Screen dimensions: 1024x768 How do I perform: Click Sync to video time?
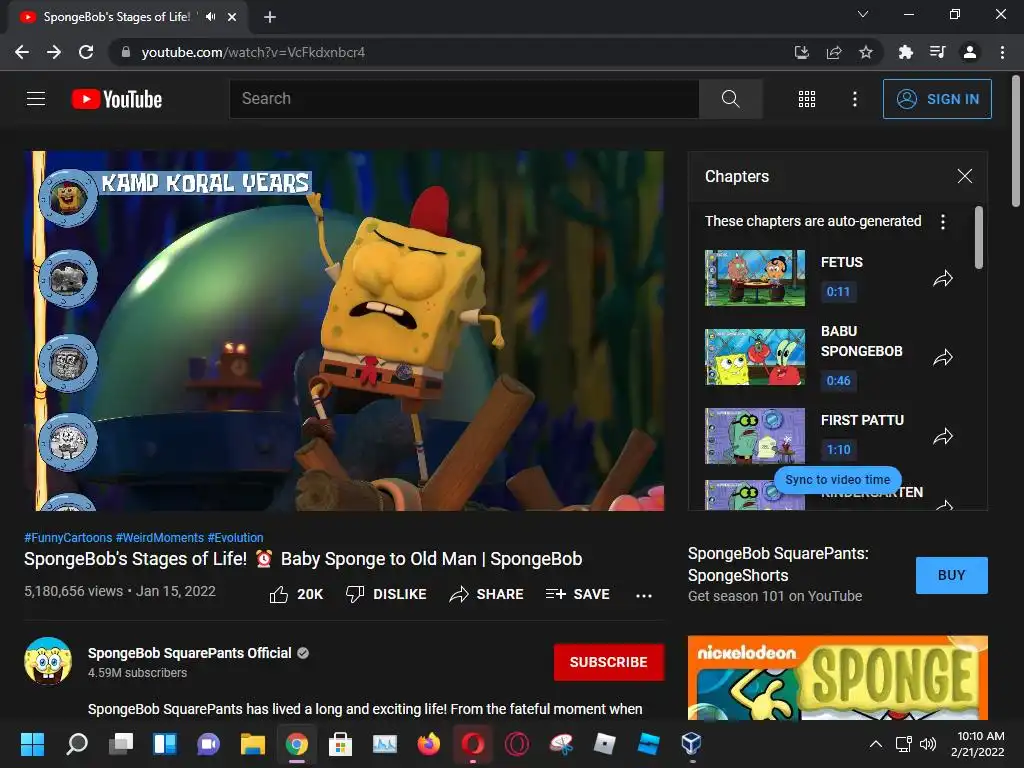pyautogui.click(x=837, y=479)
